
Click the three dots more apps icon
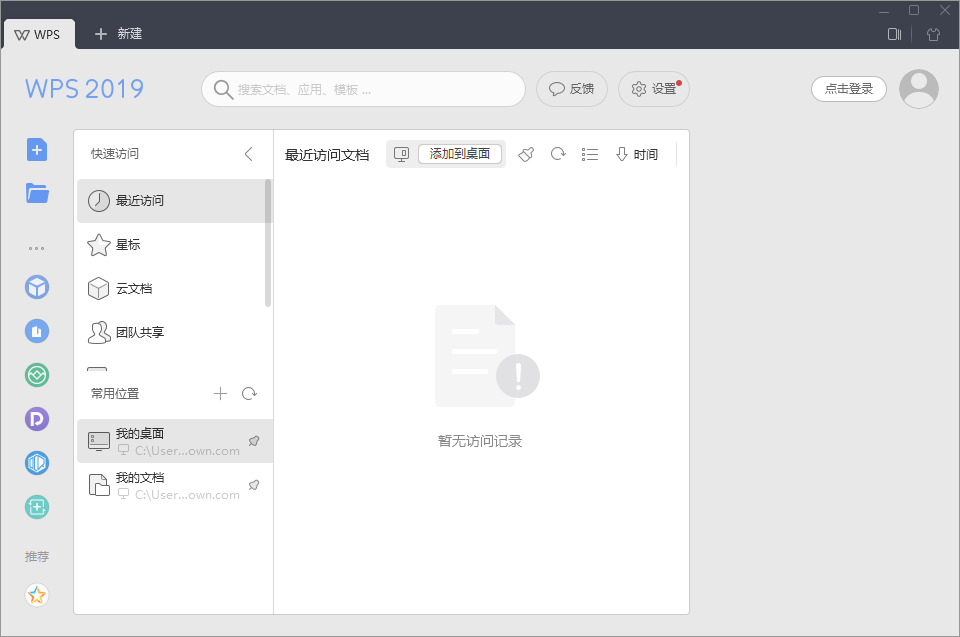pos(36,248)
